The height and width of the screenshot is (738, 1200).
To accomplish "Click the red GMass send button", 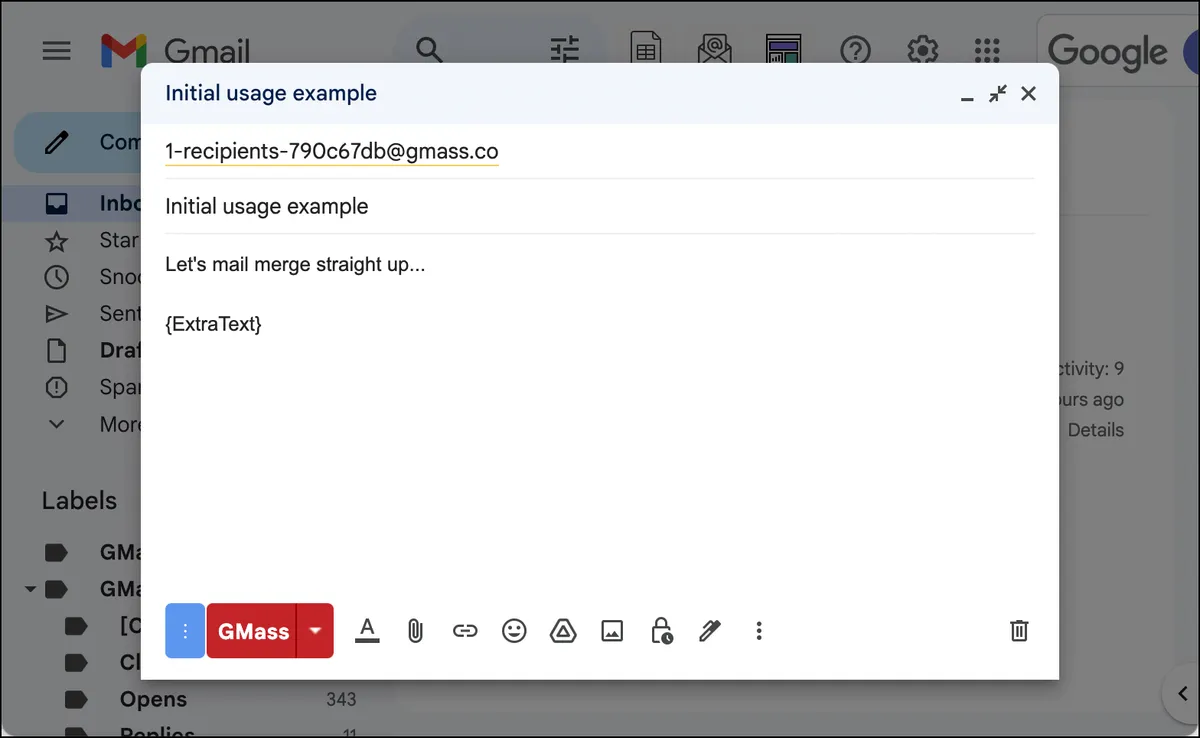I will tap(252, 631).
